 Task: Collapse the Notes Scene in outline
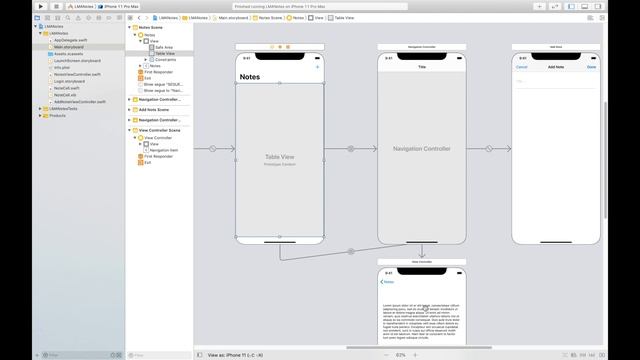point(130,28)
